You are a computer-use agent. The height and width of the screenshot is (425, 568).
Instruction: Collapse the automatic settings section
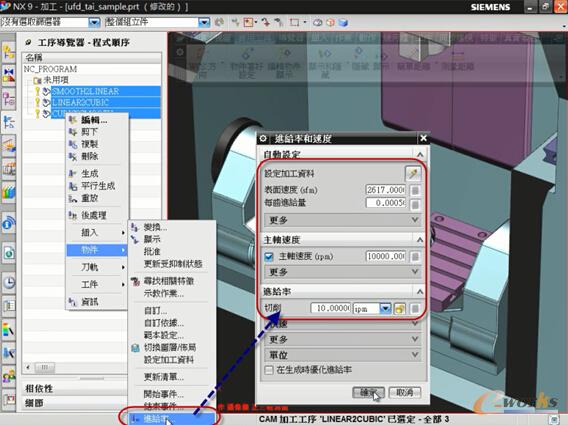[420, 155]
